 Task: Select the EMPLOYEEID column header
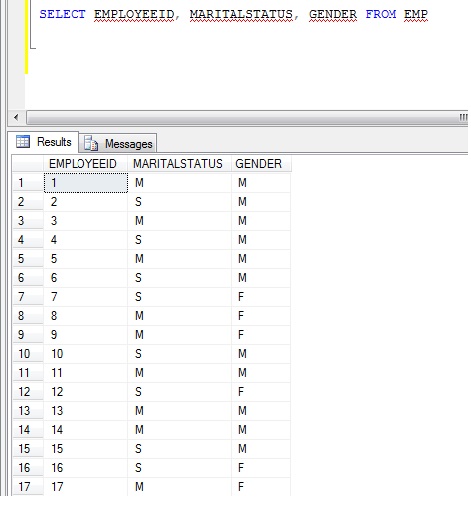85,164
